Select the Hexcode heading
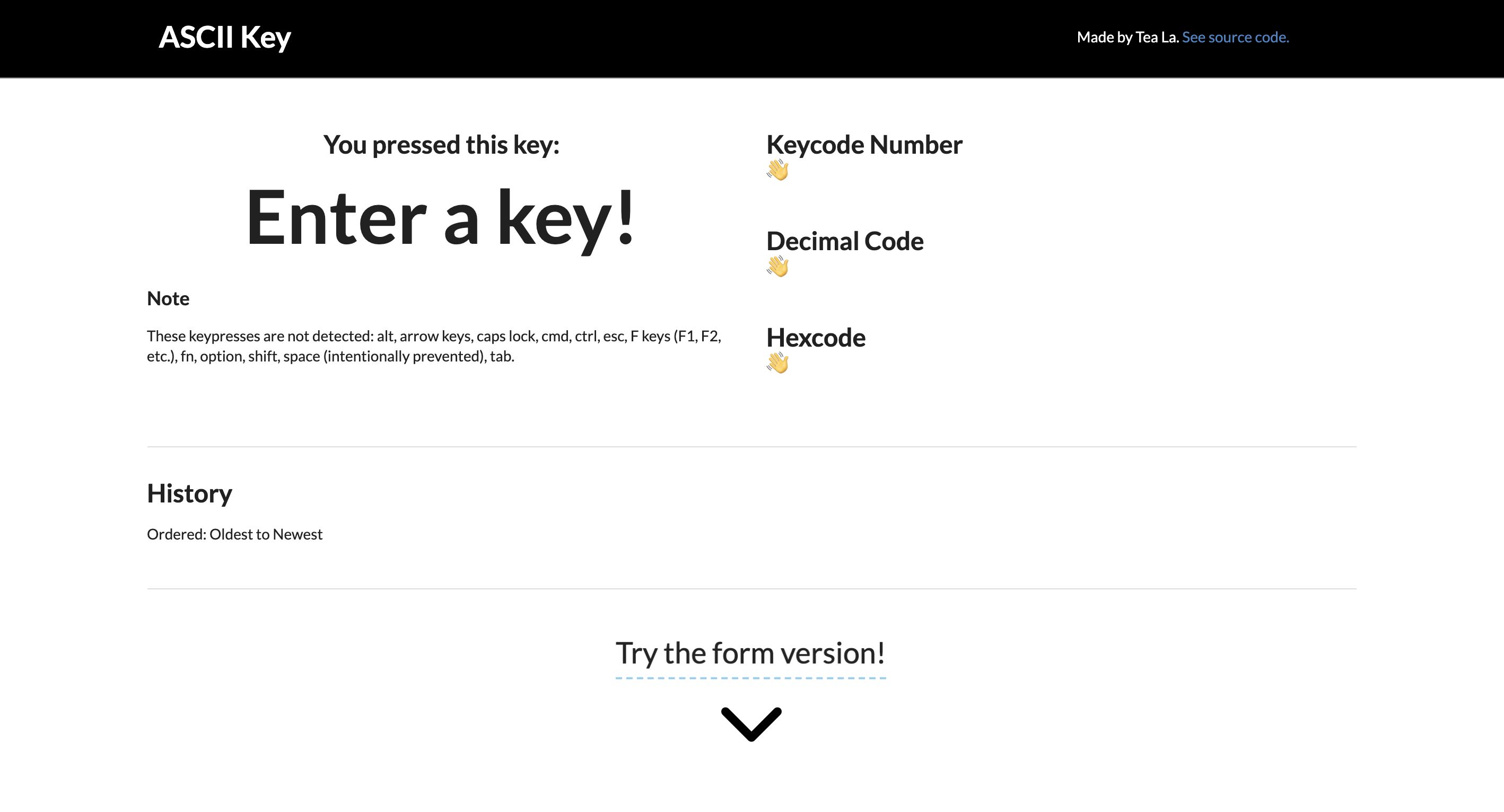Viewport: 1504px width, 812px height. coord(816,338)
